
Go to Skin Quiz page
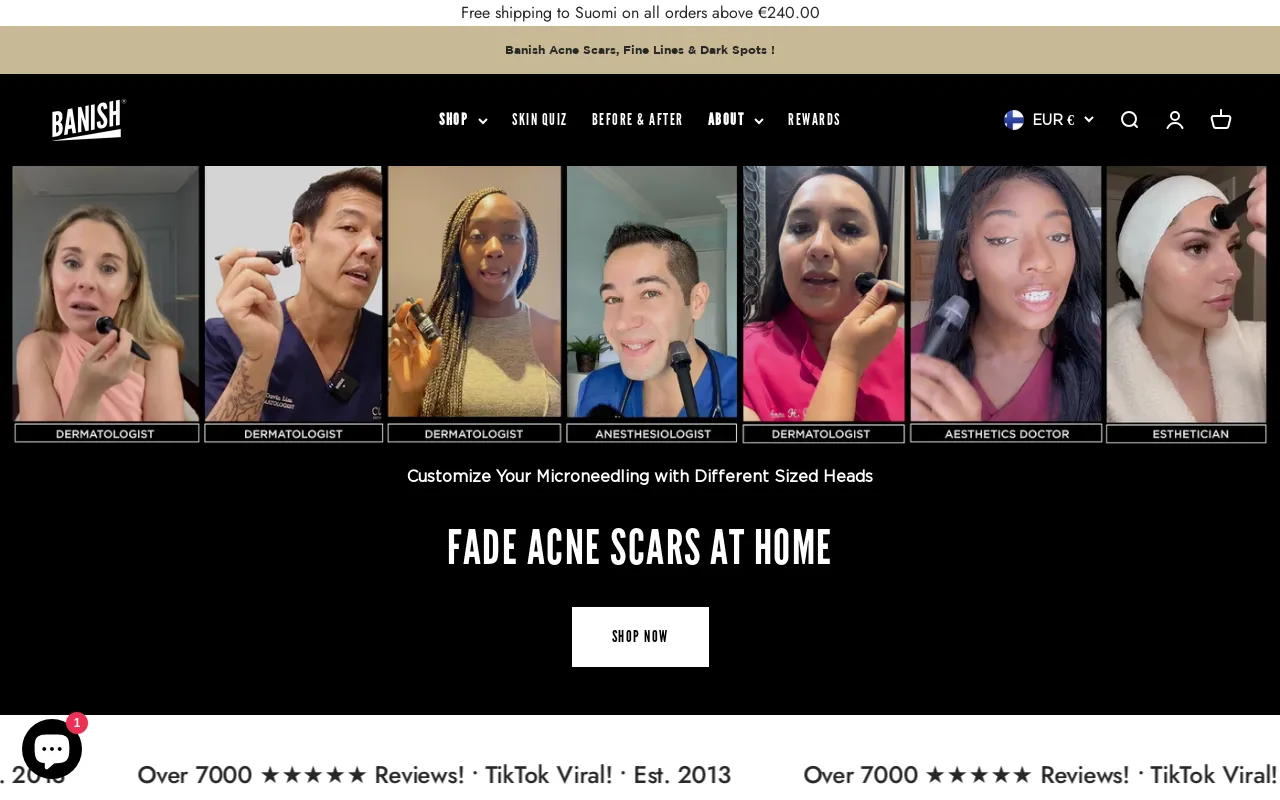point(539,120)
